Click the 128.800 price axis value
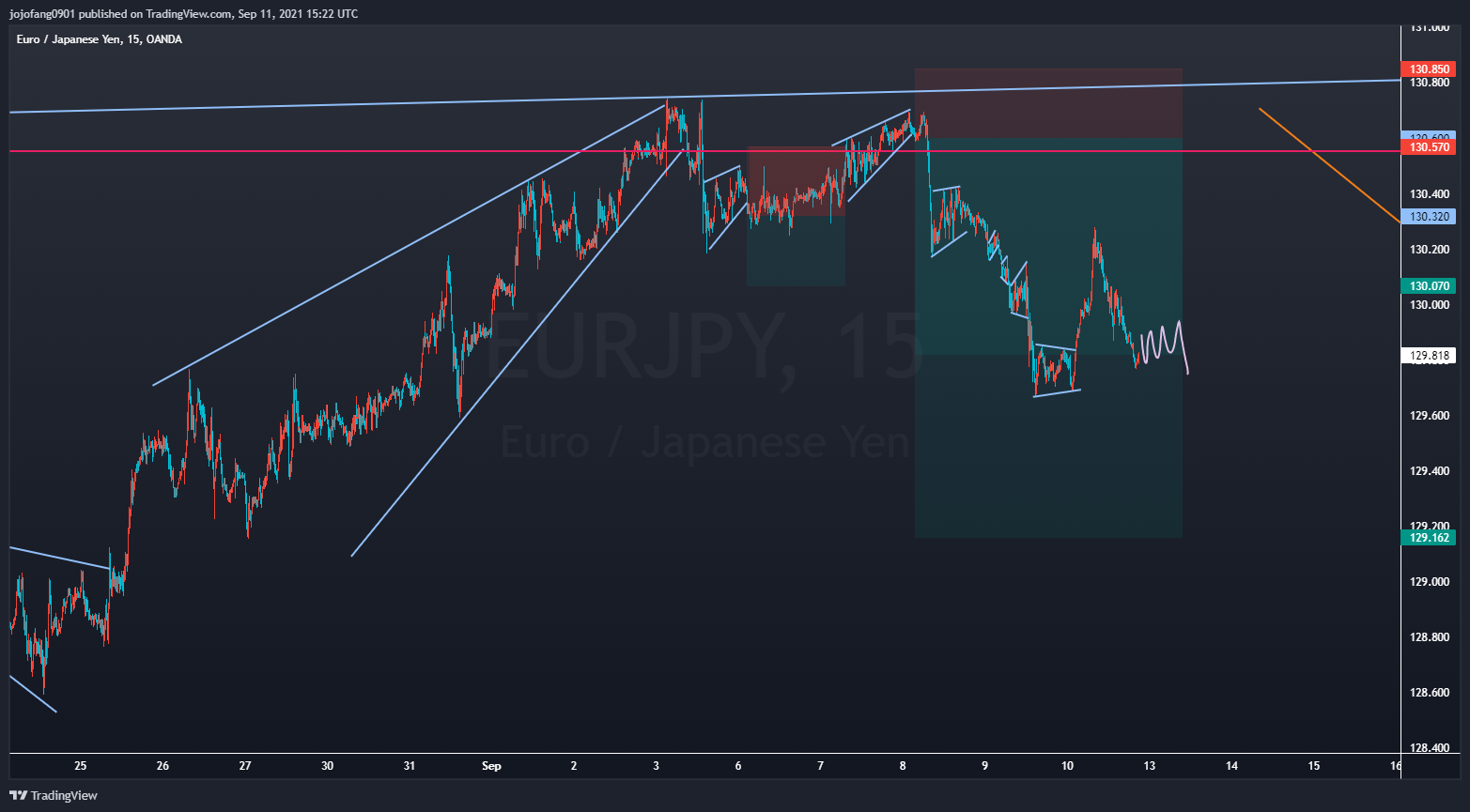The height and width of the screenshot is (812, 1470). 1430,637
